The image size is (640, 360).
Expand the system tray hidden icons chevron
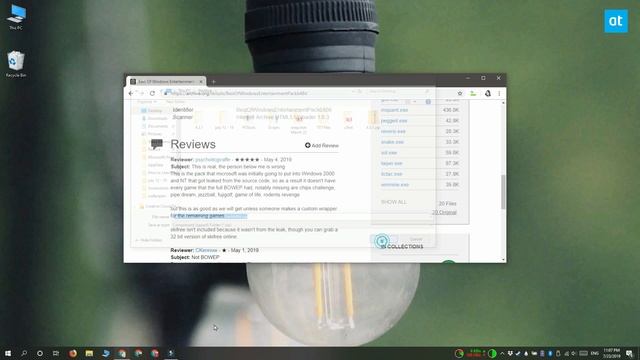[x=502, y=353]
